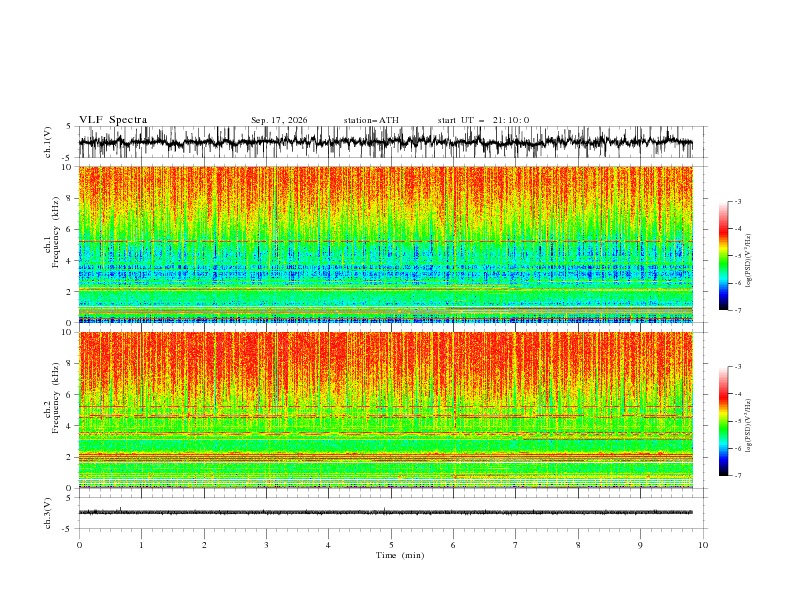Click the ch.2 log(PSD) colorbar label
The image size is (792, 612).
click(748, 426)
